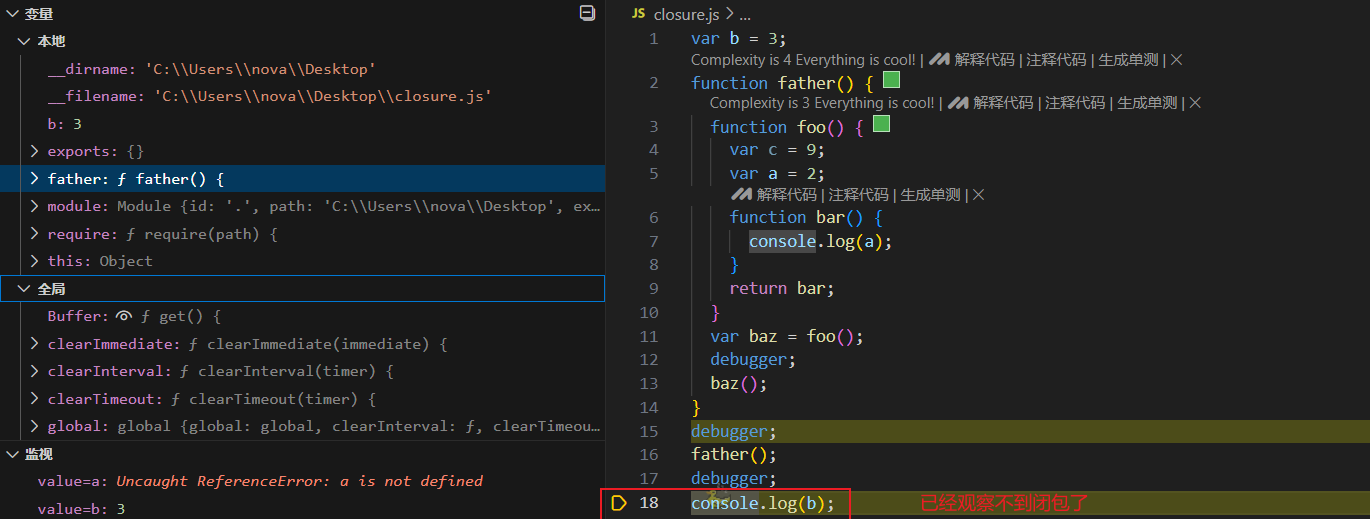Expand the module variable
Image resolution: width=1370 pixels, height=519 pixels.
(34, 206)
